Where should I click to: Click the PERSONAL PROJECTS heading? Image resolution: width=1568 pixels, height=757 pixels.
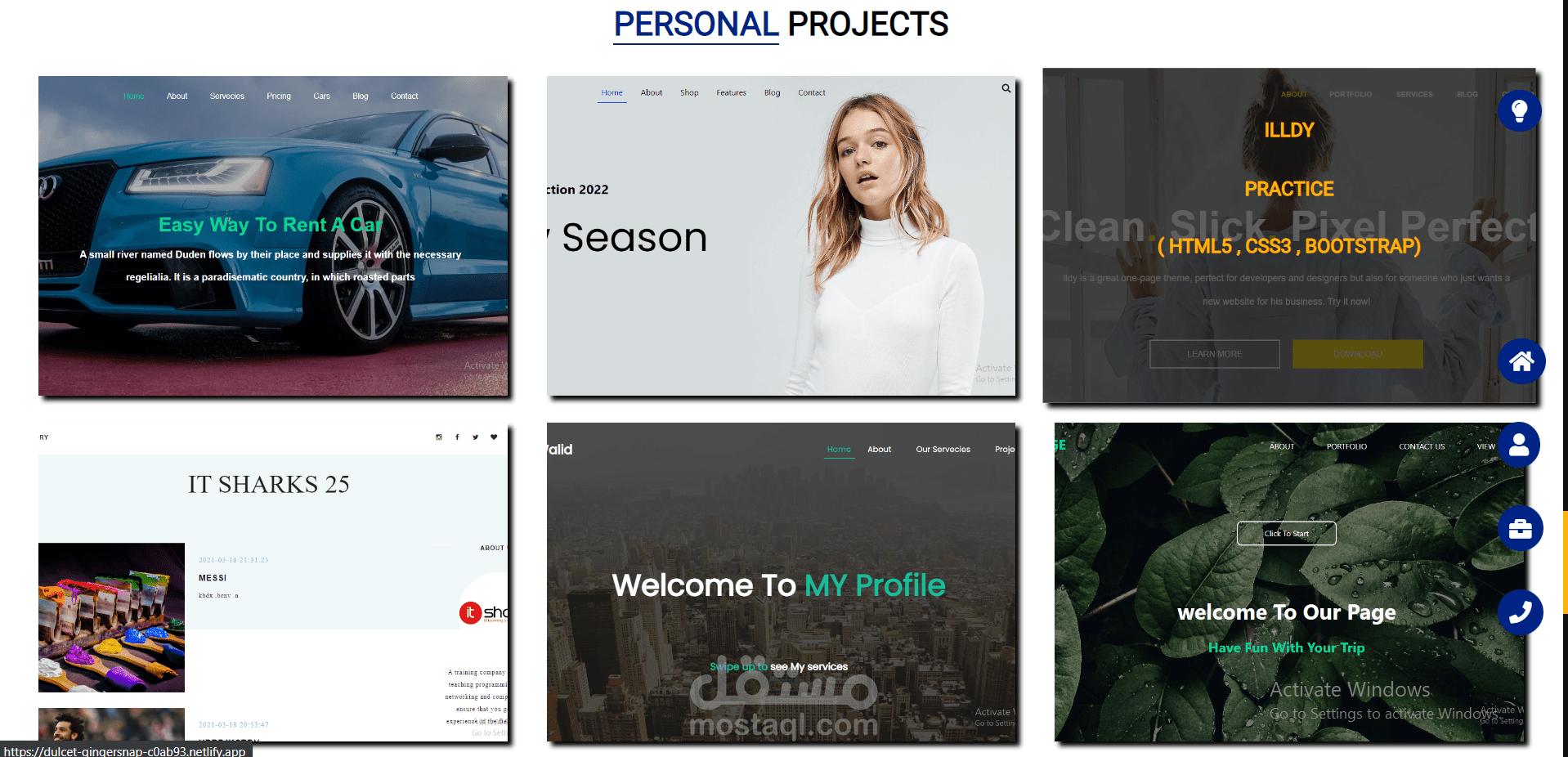pos(781,25)
